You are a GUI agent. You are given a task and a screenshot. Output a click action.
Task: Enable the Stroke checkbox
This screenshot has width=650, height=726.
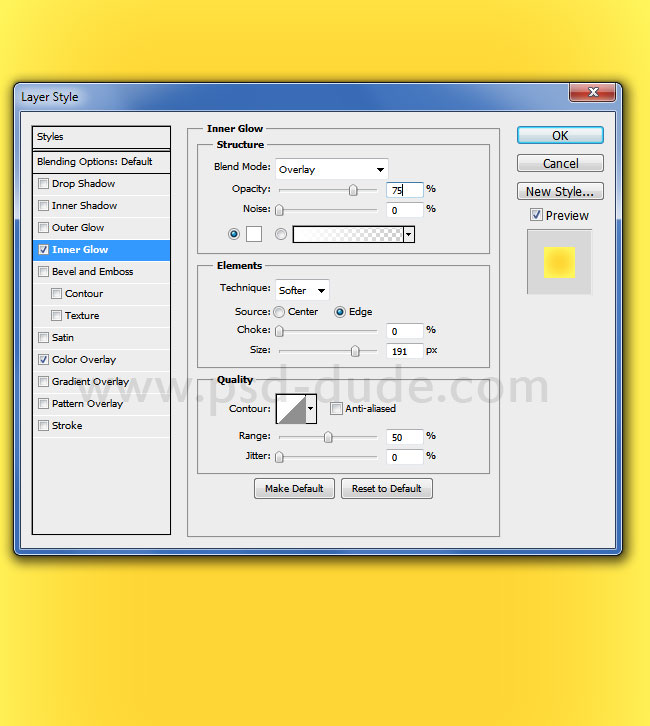point(44,426)
